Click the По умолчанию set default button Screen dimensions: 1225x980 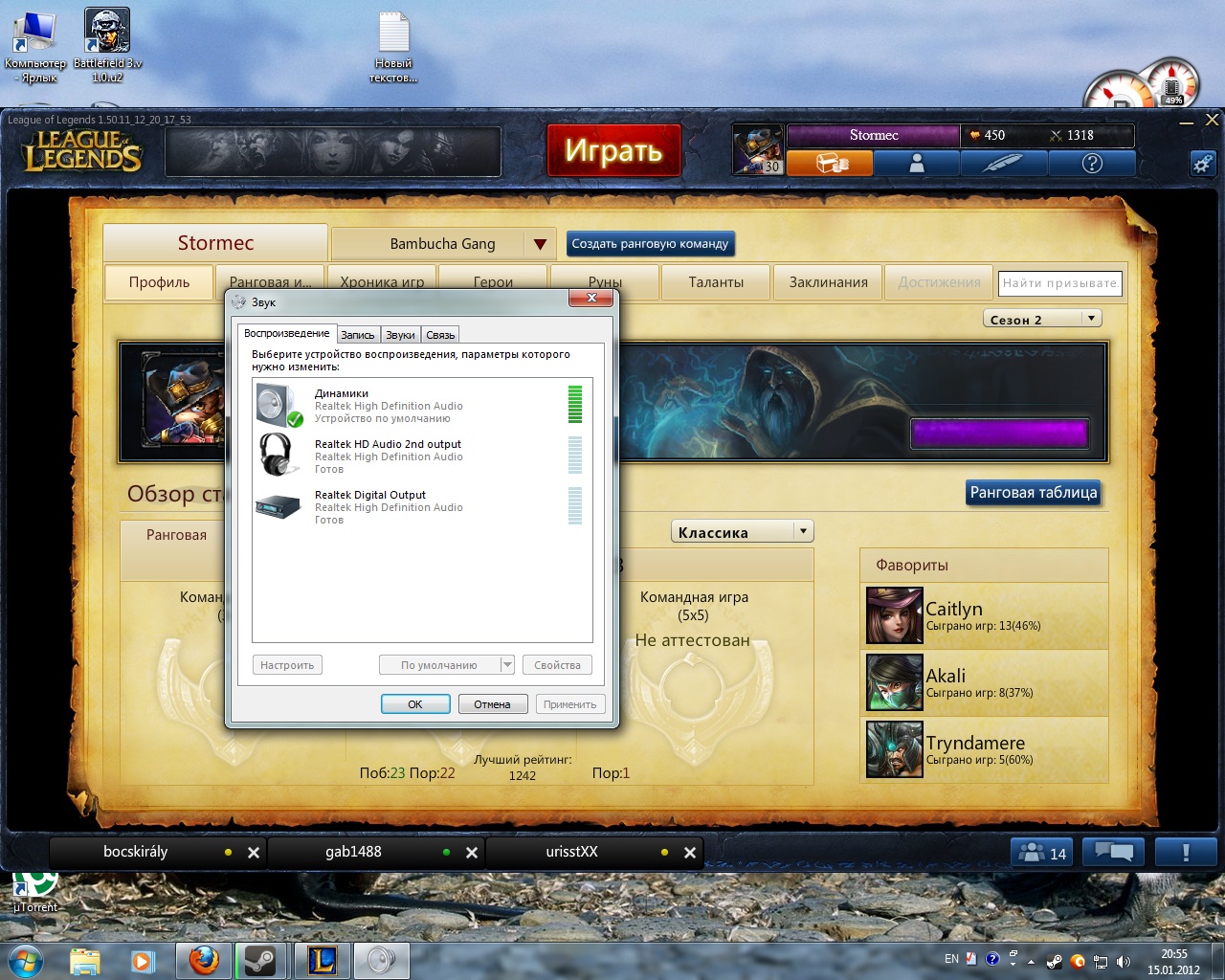(439, 665)
